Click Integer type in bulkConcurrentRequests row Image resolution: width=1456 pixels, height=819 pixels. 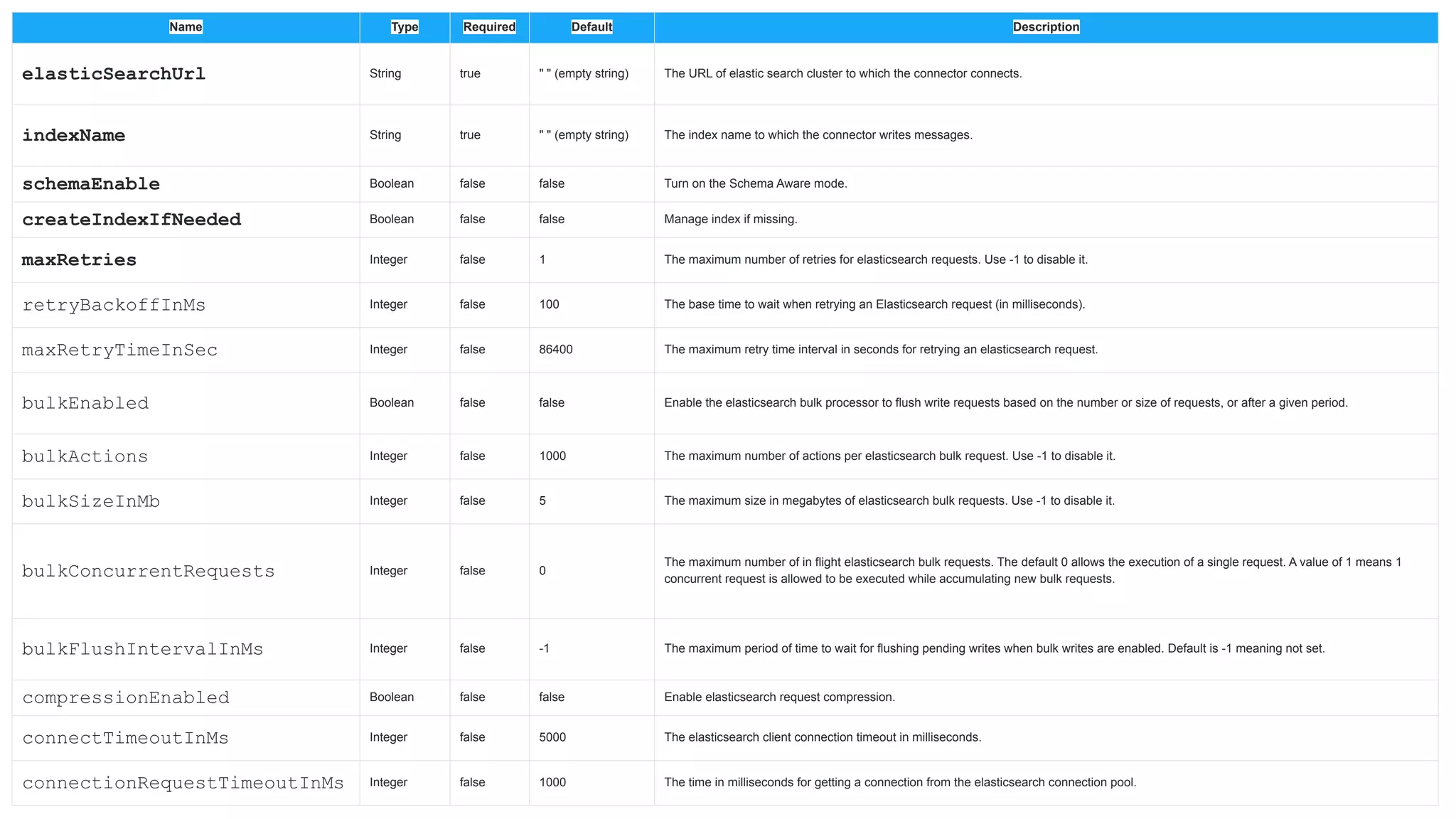click(388, 571)
